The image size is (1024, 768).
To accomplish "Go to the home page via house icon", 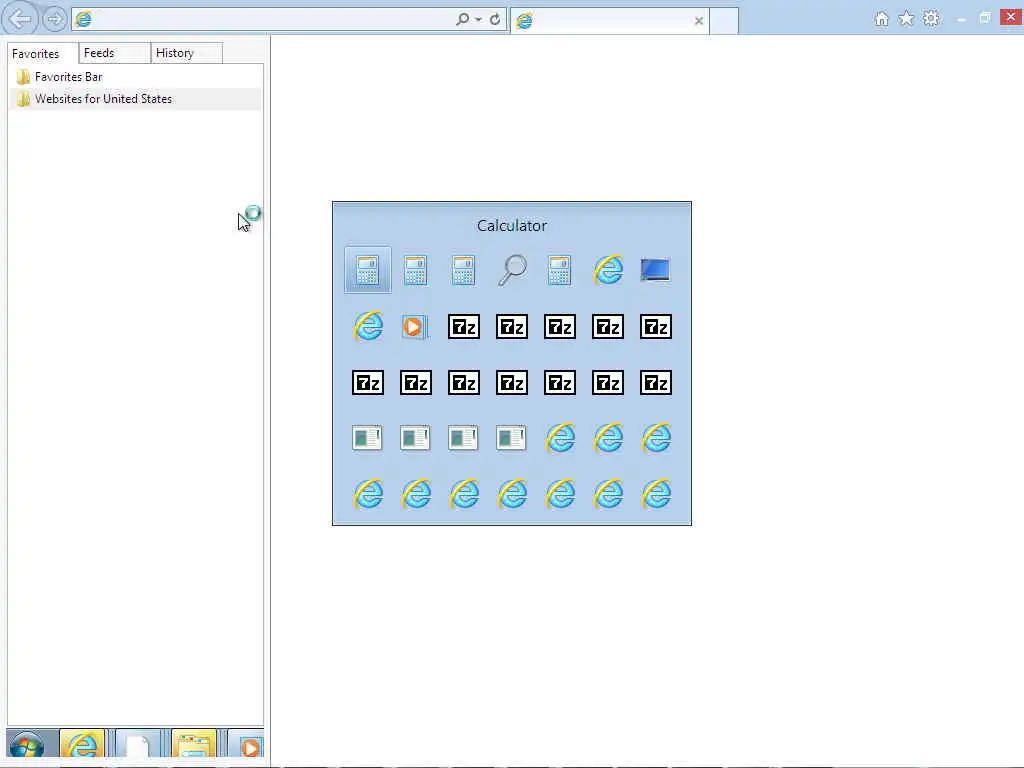I will 882,19.
